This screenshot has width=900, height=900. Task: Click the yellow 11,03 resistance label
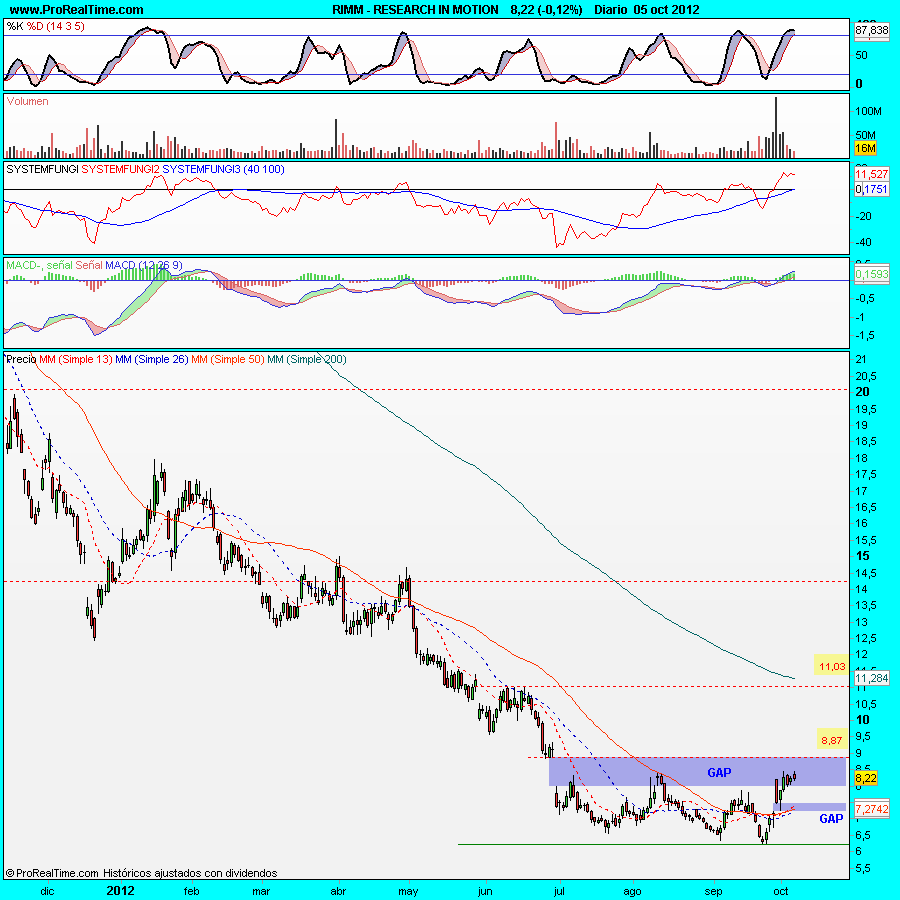[x=832, y=666]
